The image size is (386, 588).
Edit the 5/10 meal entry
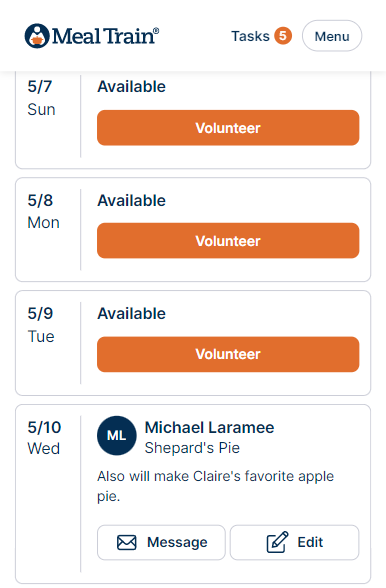[x=294, y=543]
